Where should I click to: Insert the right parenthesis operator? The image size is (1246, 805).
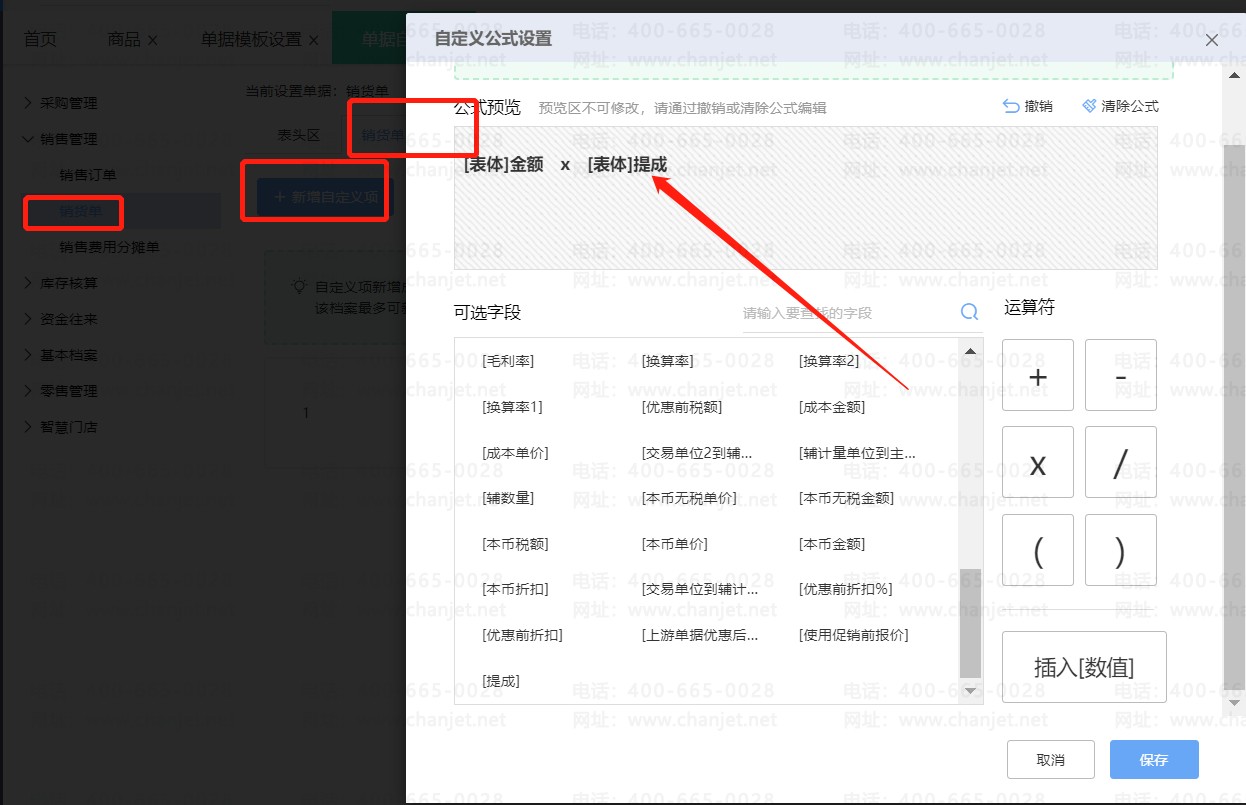click(1121, 550)
